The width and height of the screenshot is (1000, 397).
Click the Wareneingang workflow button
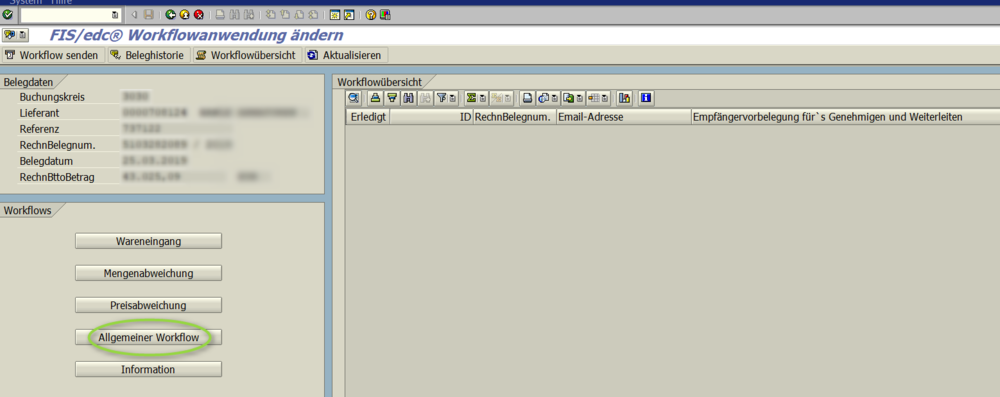[x=149, y=241]
